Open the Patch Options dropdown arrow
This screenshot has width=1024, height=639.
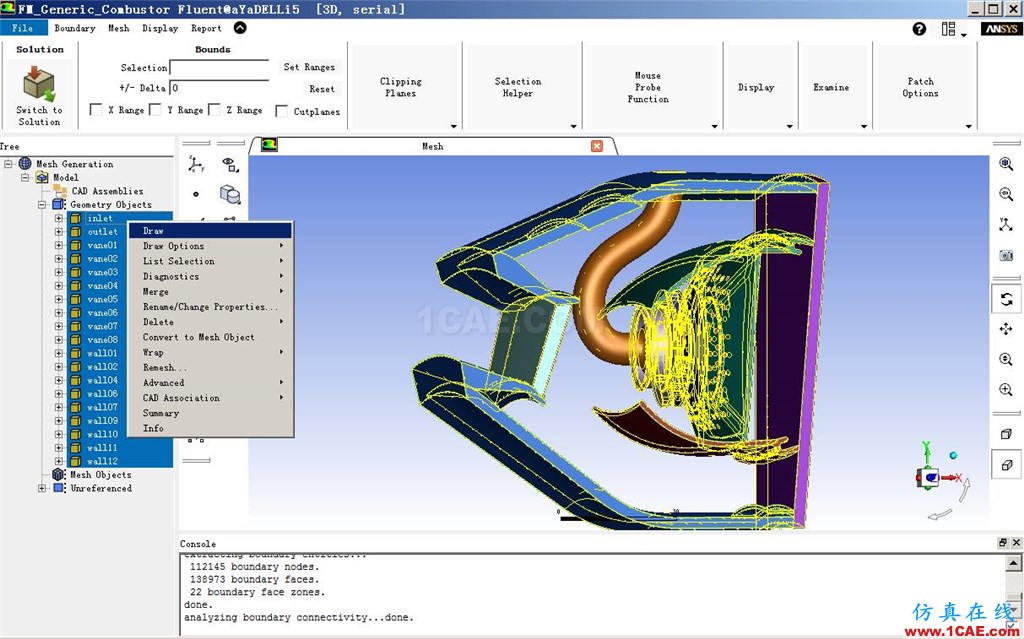(968, 126)
